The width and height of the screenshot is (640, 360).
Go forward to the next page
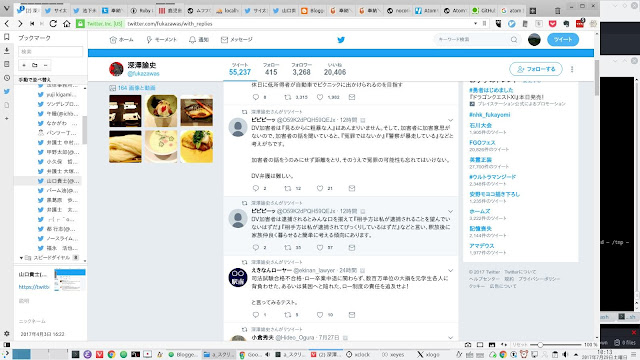click(x=20, y=24)
